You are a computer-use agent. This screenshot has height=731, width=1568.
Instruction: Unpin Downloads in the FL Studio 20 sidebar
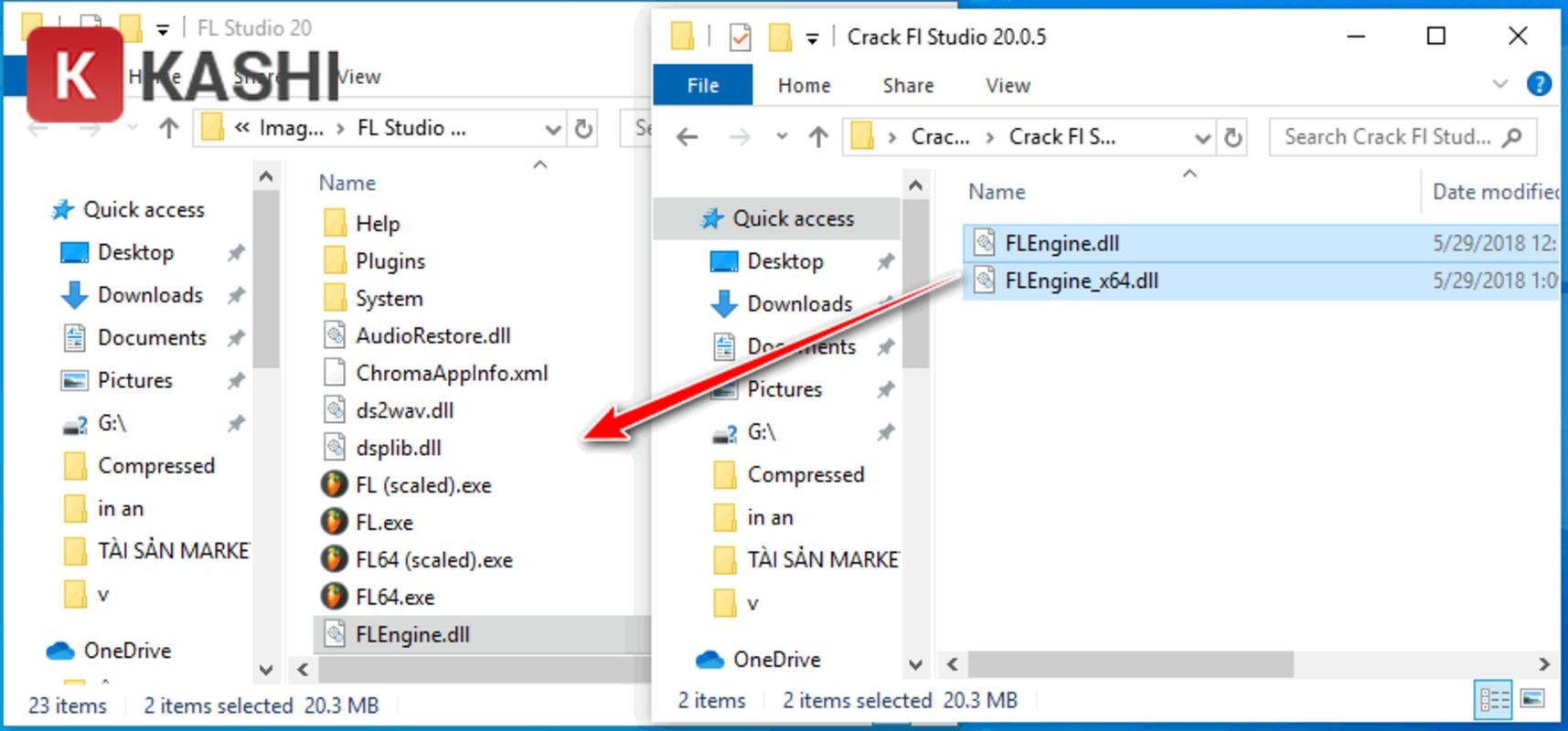(236, 295)
